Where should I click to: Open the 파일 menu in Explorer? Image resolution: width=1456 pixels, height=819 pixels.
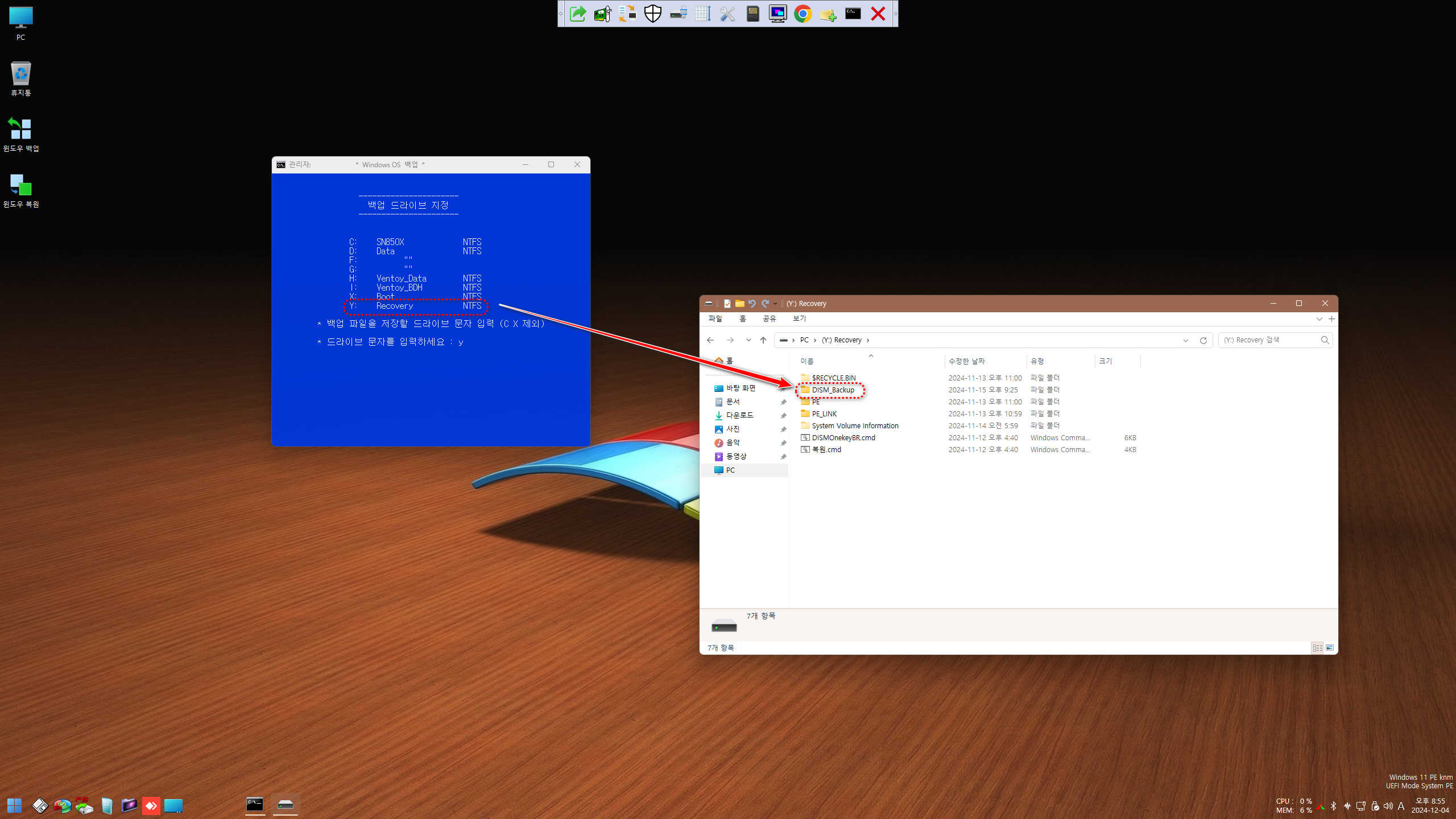coord(715,318)
